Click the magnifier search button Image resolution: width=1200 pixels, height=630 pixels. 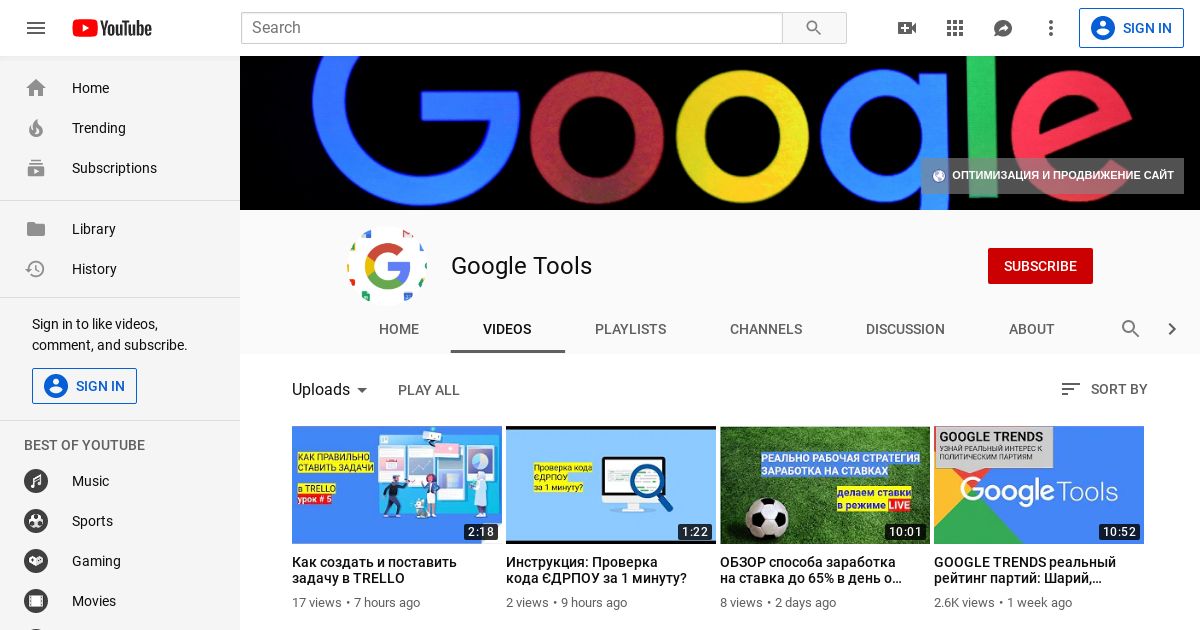[814, 28]
